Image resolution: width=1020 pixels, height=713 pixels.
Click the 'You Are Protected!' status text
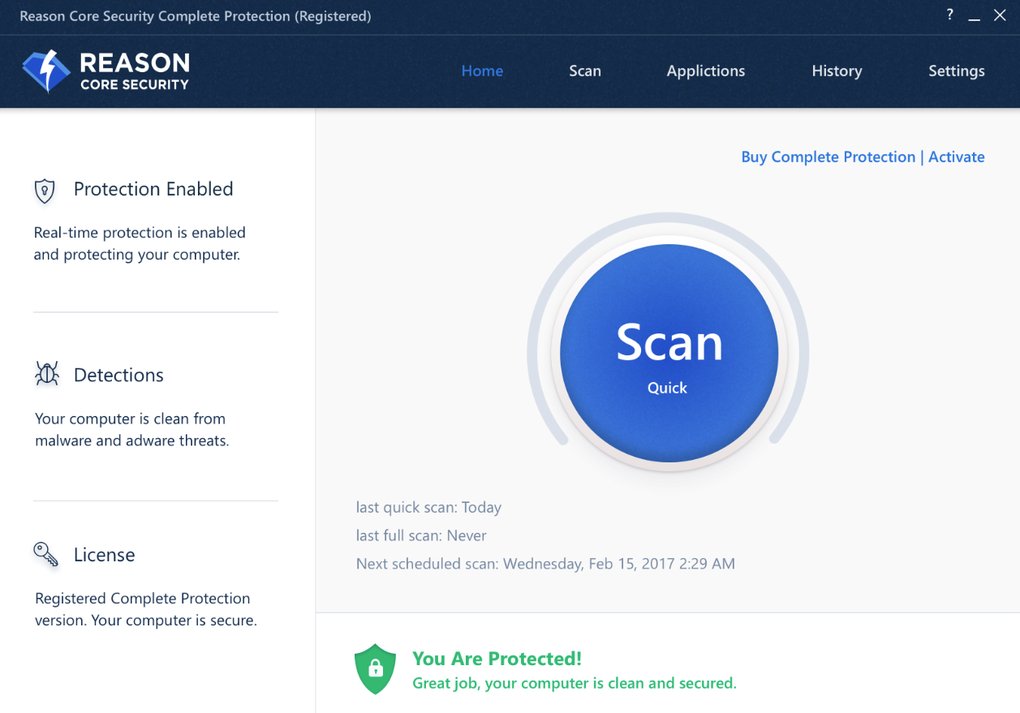(497, 658)
